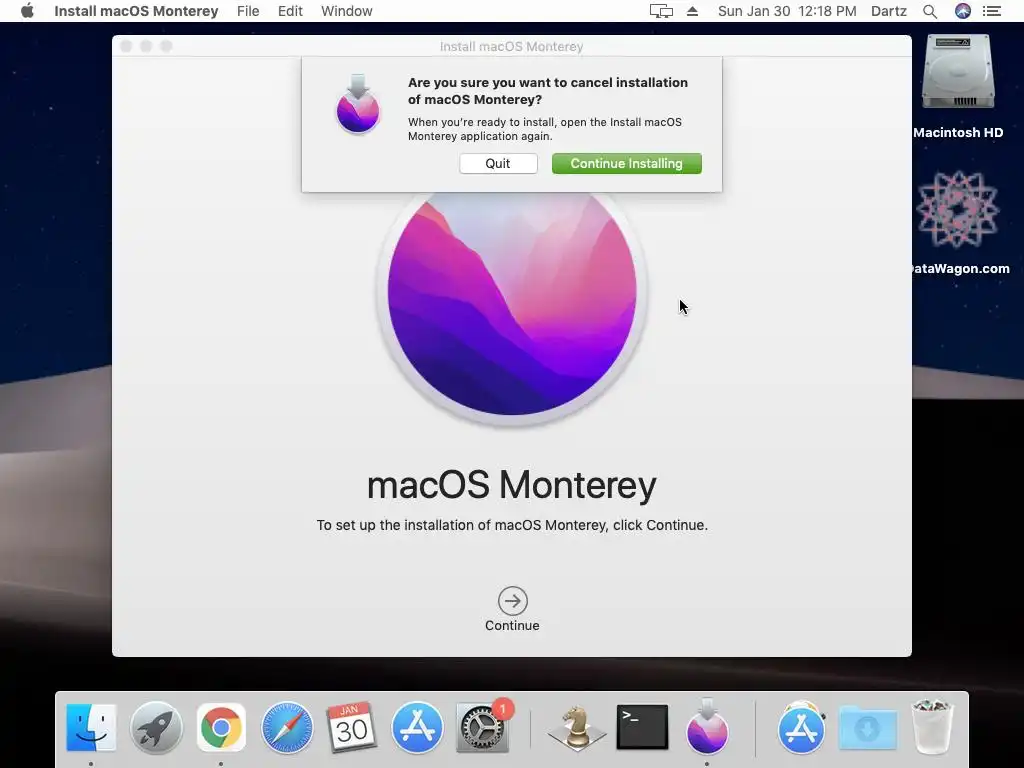The width and height of the screenshot is (1024, 768).
Task: Click the Continue label below the arrow
Action: [512, 626]
